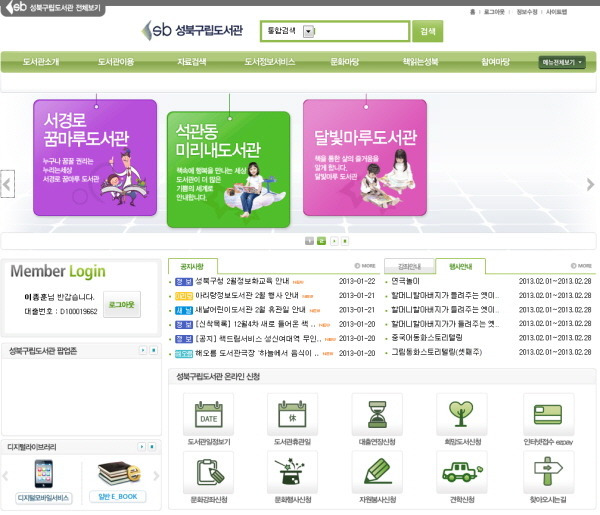Switch to the 행사안내 tab
The height and width of the screenshot is (515, 600).
[461, 266]
